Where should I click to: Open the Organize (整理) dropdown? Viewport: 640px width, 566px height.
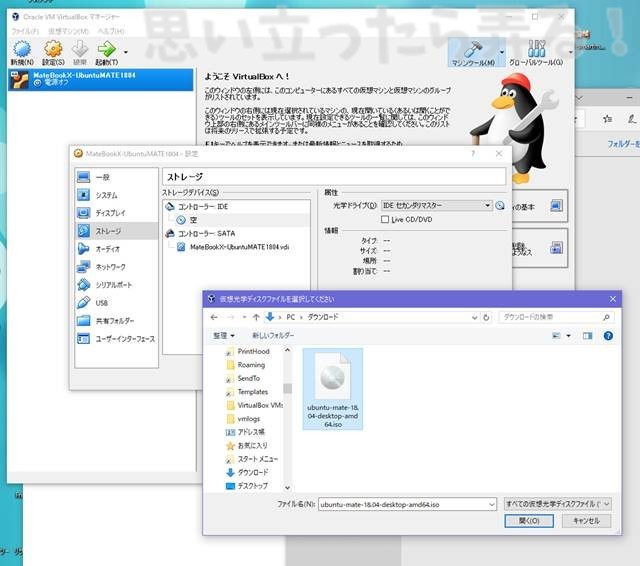[224, 335]
